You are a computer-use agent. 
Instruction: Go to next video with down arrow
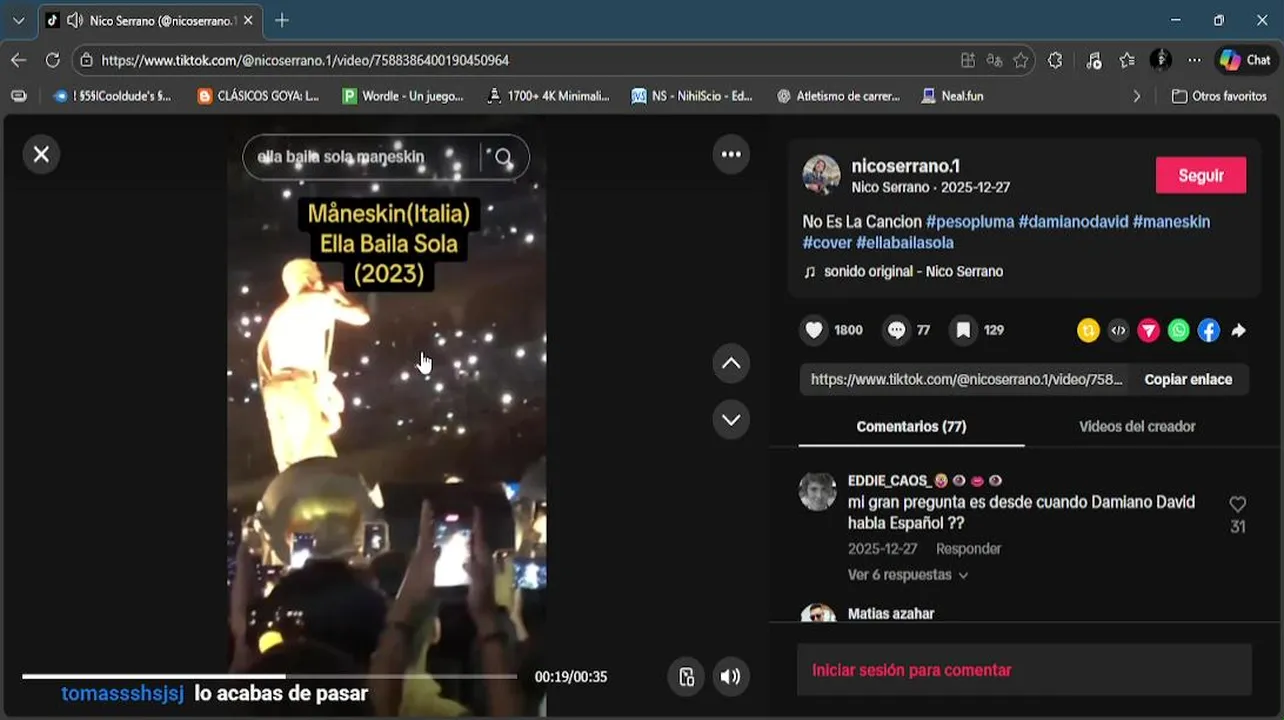[731, 419]
